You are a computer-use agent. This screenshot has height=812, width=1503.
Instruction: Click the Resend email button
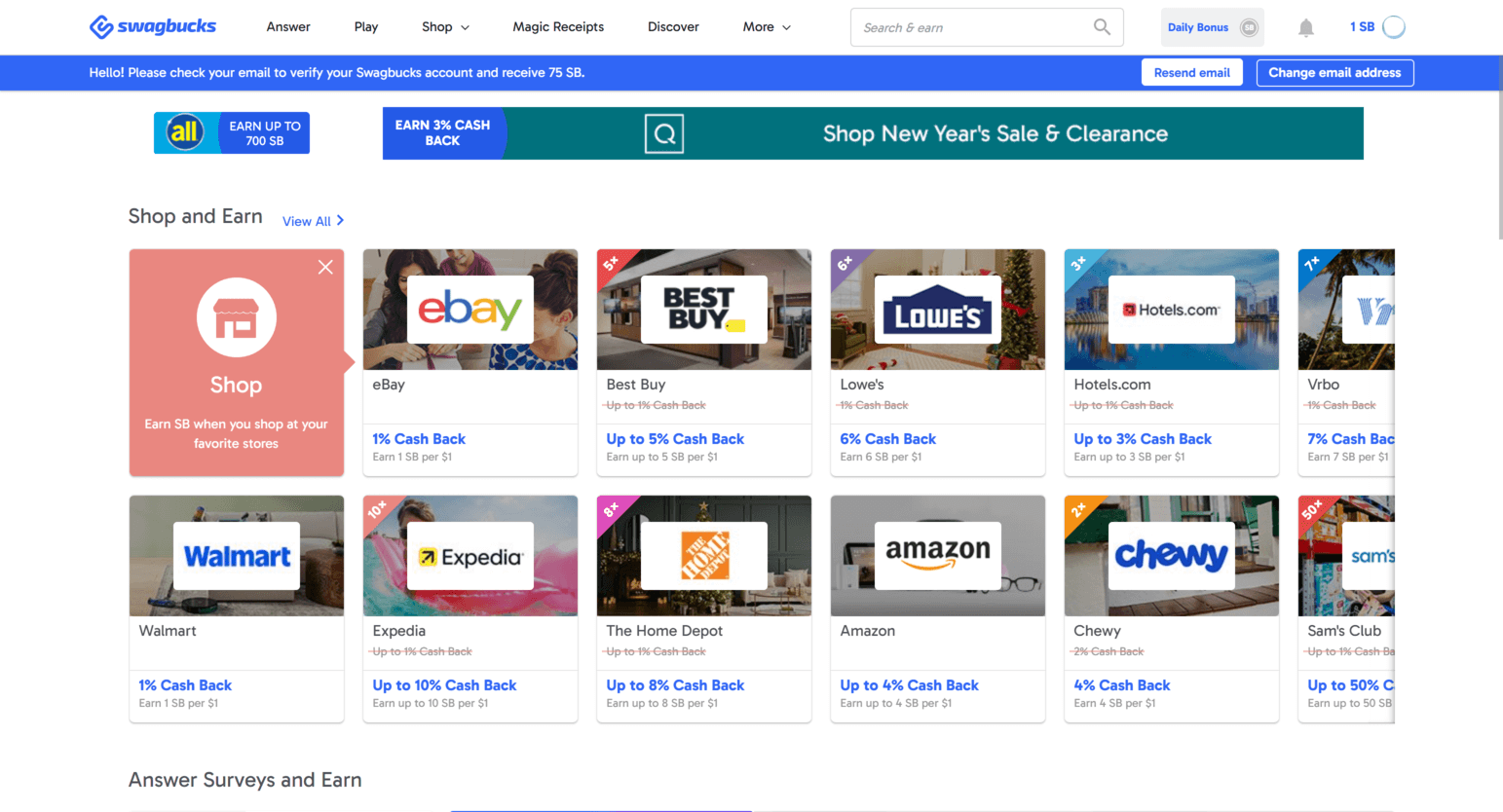click(1191, 72)
